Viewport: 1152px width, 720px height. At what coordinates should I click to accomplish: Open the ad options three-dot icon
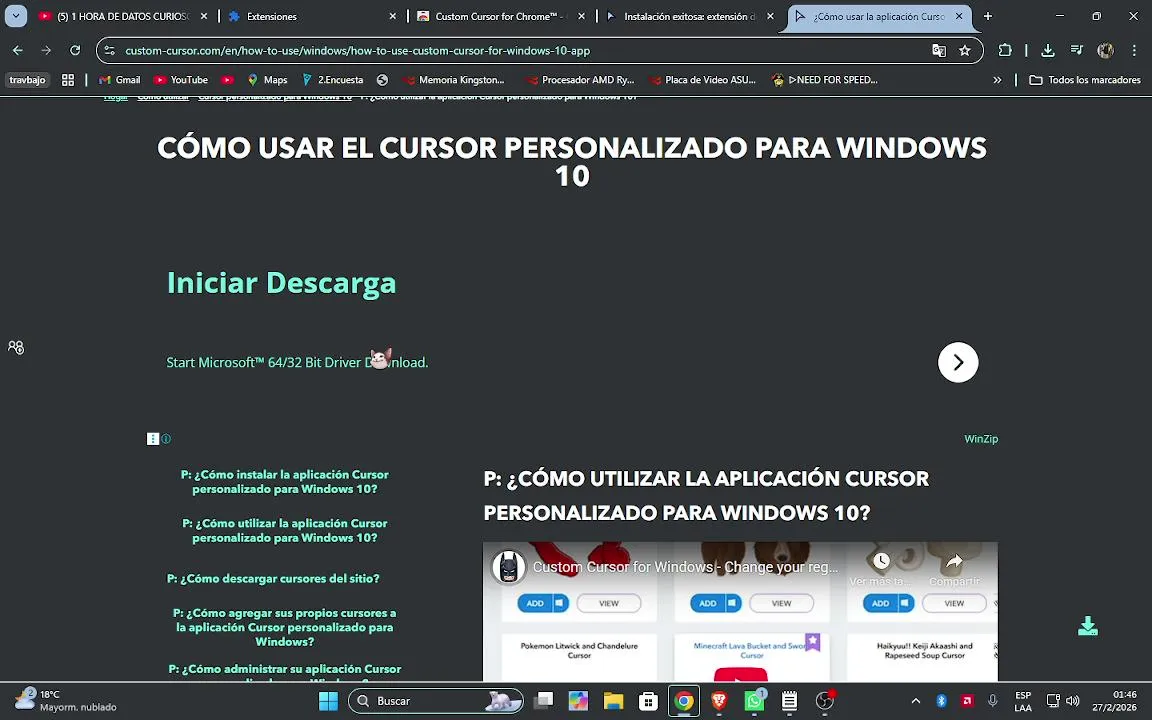coord(153,439)
